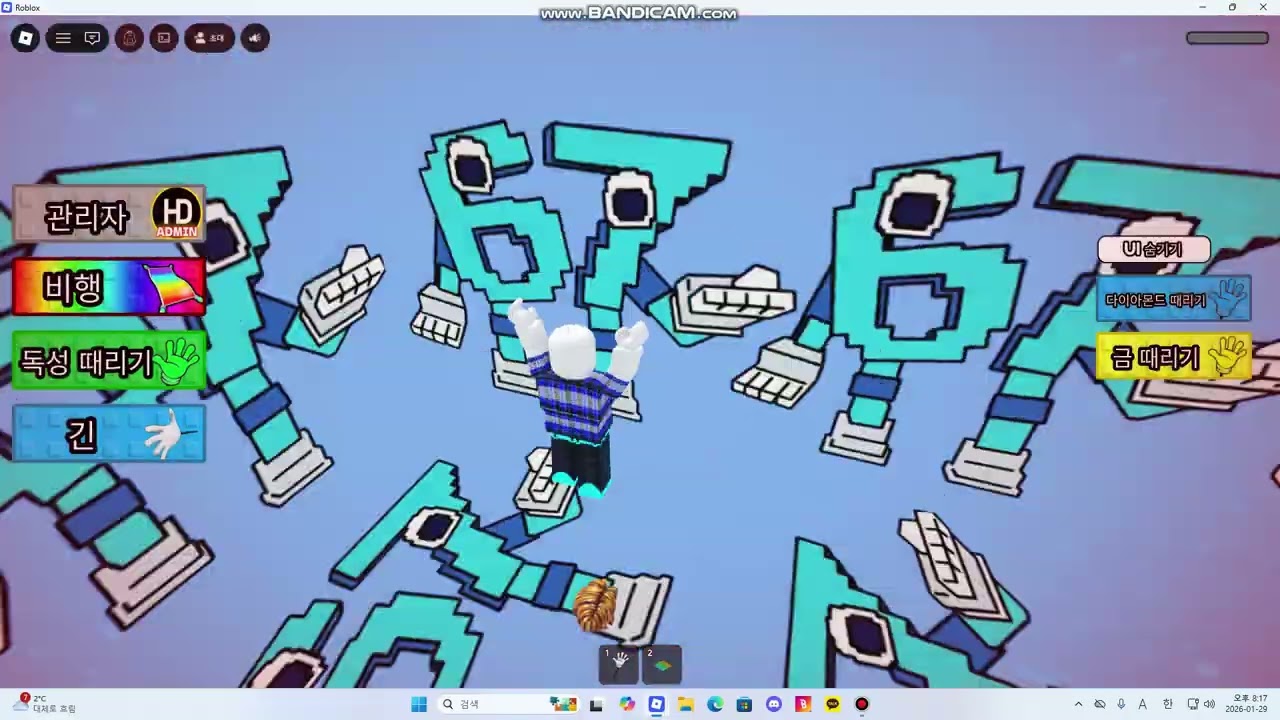Toggle the chat window icon
This screenshot has width=1280, height=720.
point(92,38)
